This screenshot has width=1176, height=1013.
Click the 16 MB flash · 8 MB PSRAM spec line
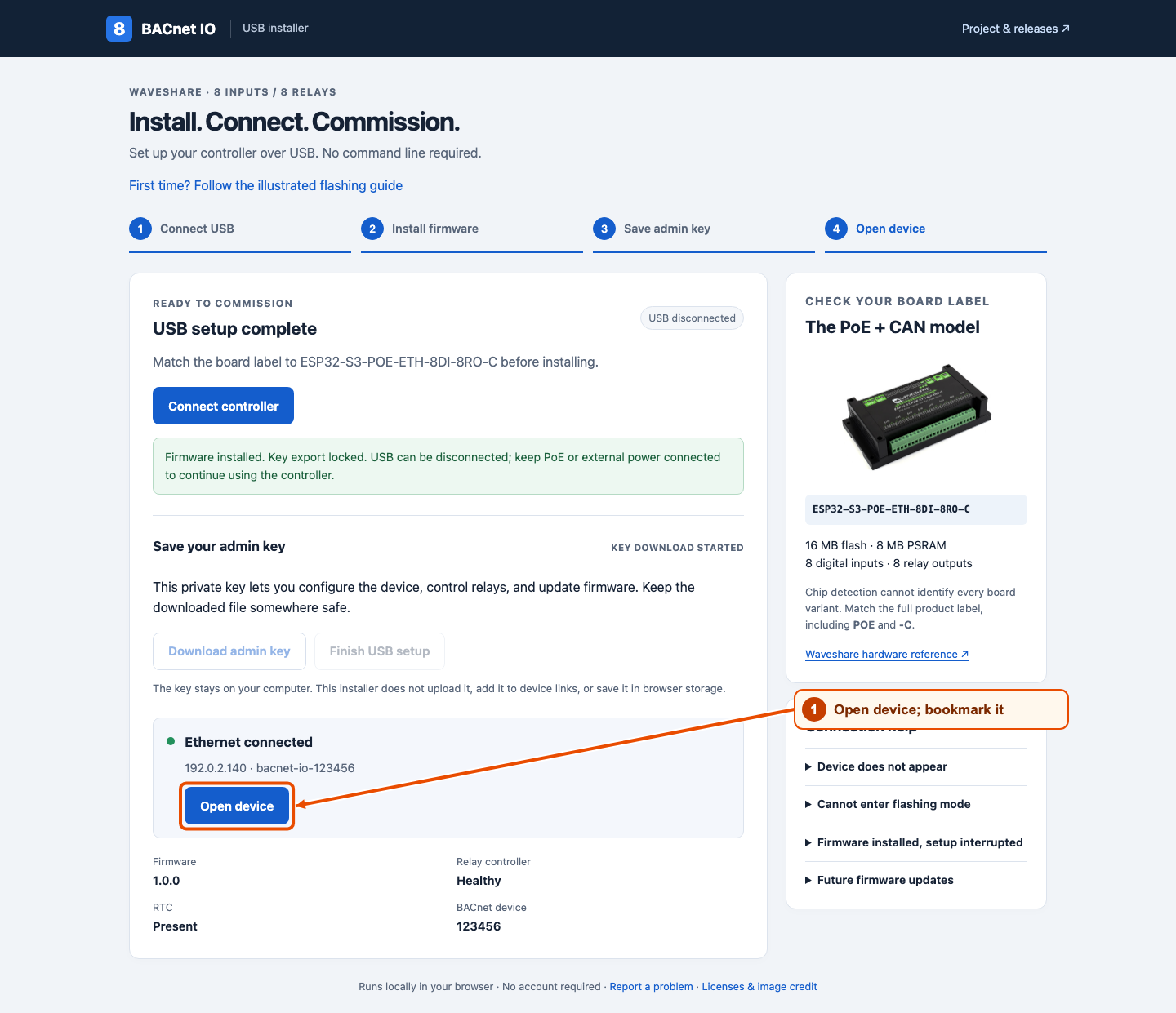coord(875,545)
